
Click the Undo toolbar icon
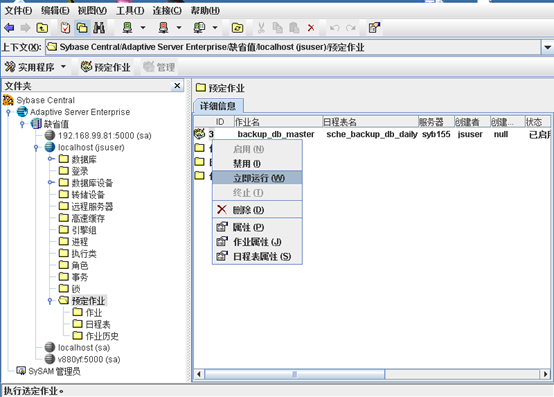[334, 28]
